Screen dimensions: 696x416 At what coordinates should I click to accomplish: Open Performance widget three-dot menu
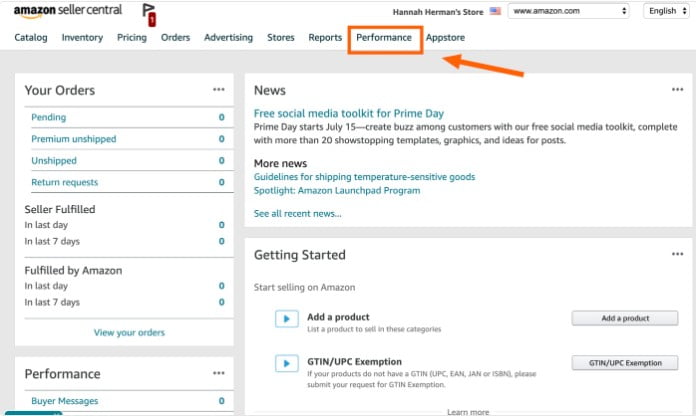[218, 373]
